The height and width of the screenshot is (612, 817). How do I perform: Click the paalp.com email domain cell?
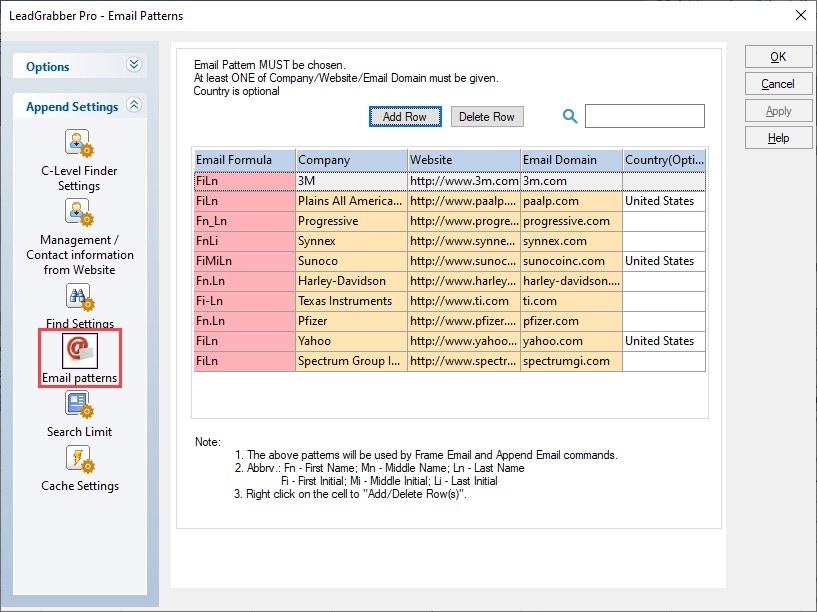572,201
